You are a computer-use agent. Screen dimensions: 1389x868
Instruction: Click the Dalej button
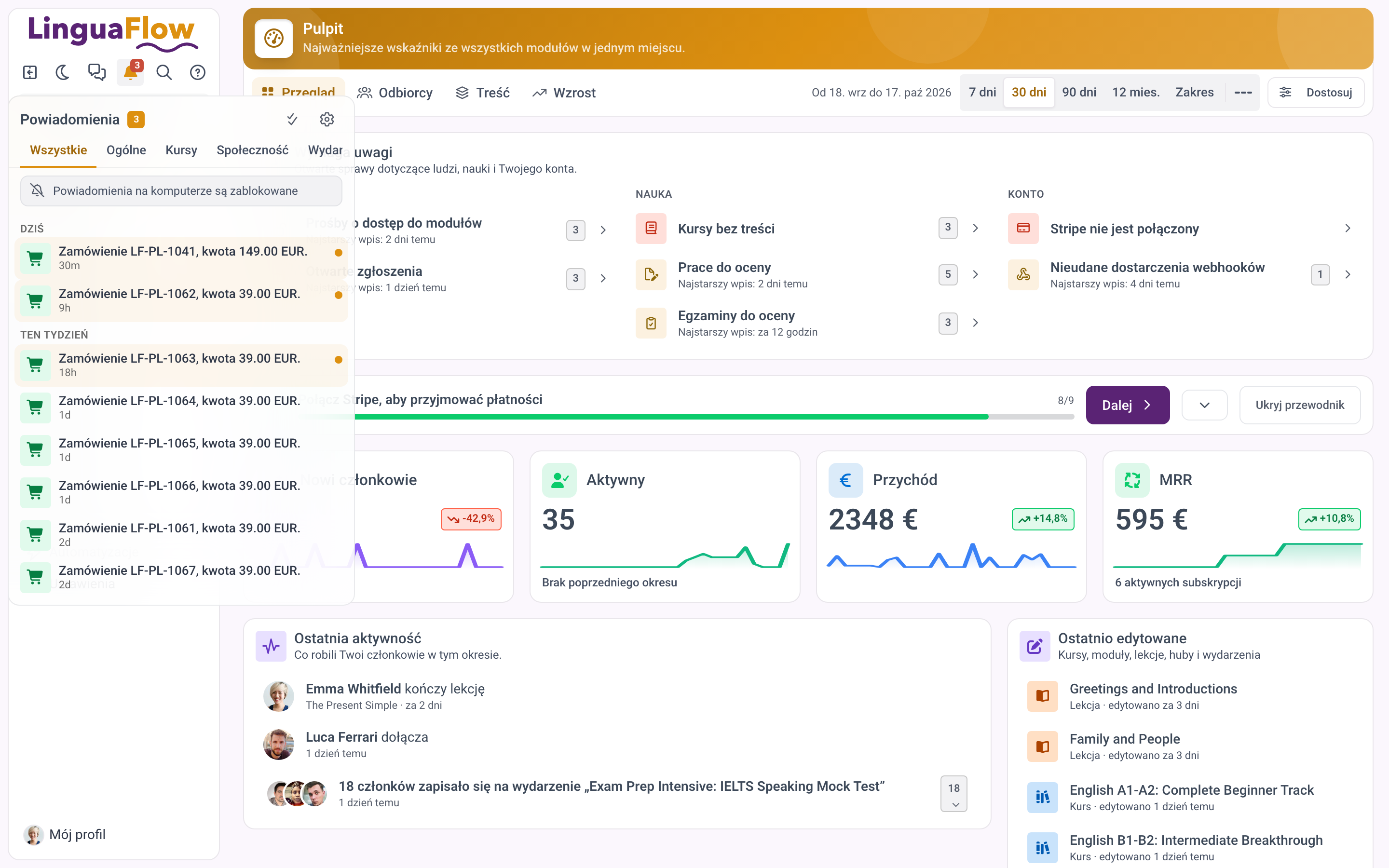coord(1127,405)
